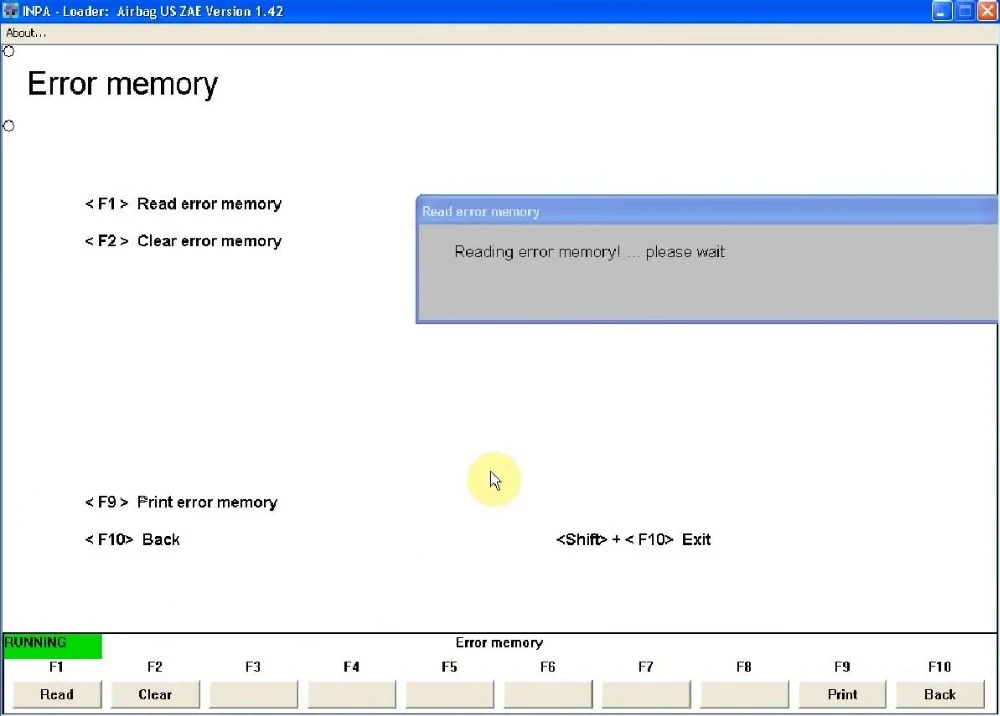Image resolution: width=1000 pixels, height=716 pixels.
Task: Click the blank F8 button
Action: point(744,694)
